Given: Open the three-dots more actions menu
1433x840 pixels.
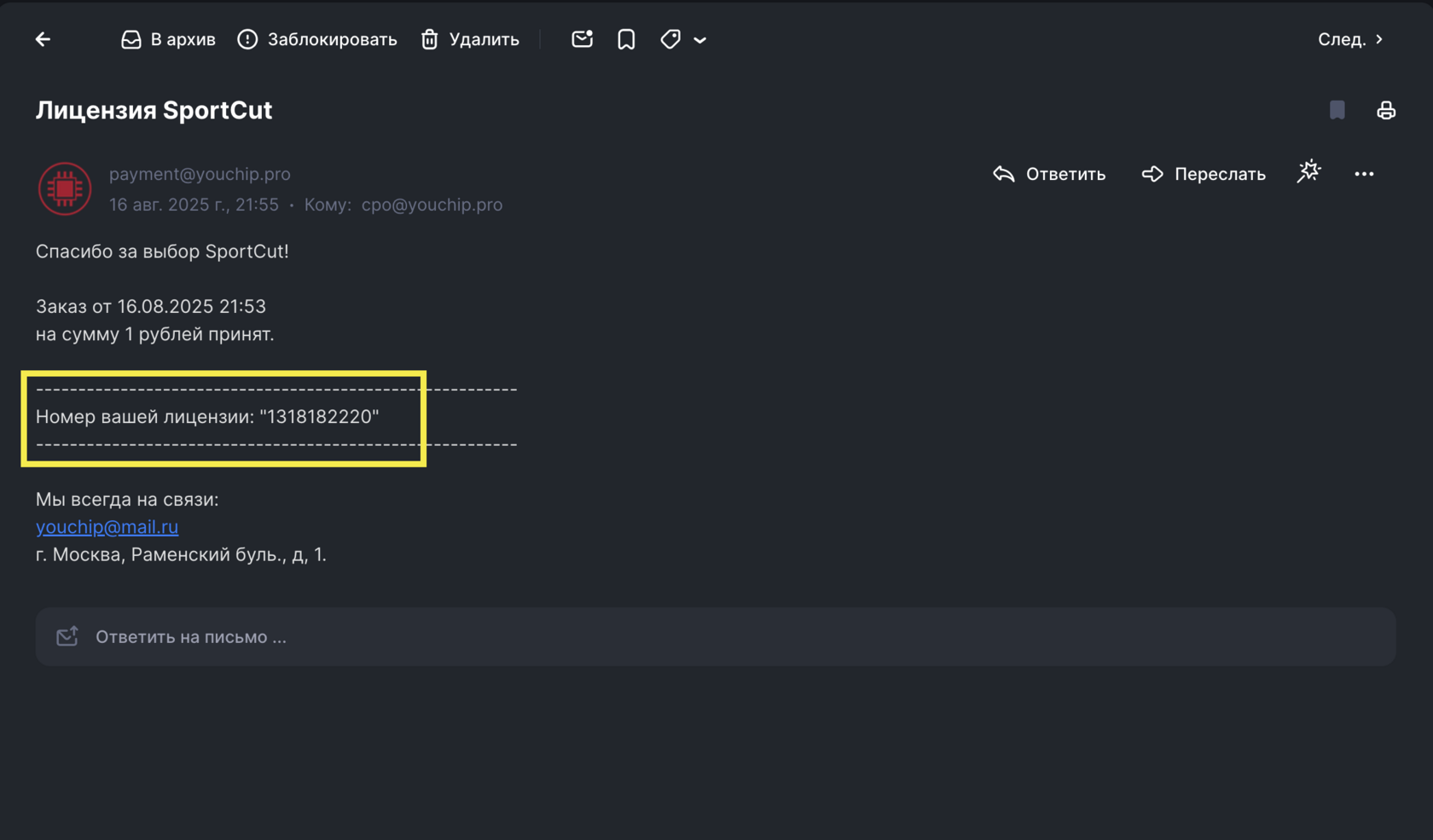Looking at the screenshot, I should tap(1364, 174).
